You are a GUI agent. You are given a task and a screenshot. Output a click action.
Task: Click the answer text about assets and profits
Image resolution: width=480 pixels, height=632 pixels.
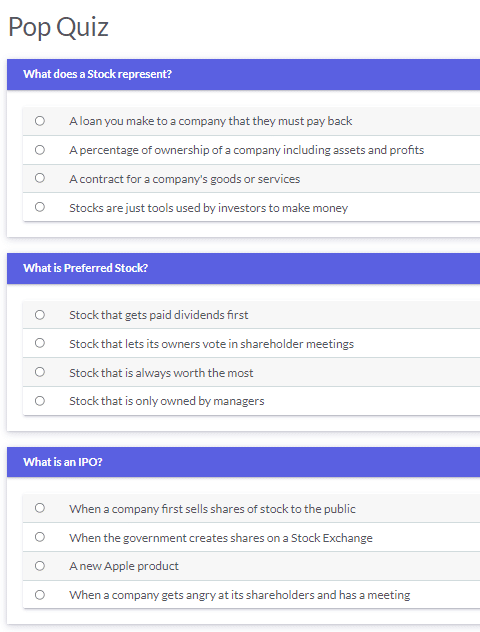(247, 150)
